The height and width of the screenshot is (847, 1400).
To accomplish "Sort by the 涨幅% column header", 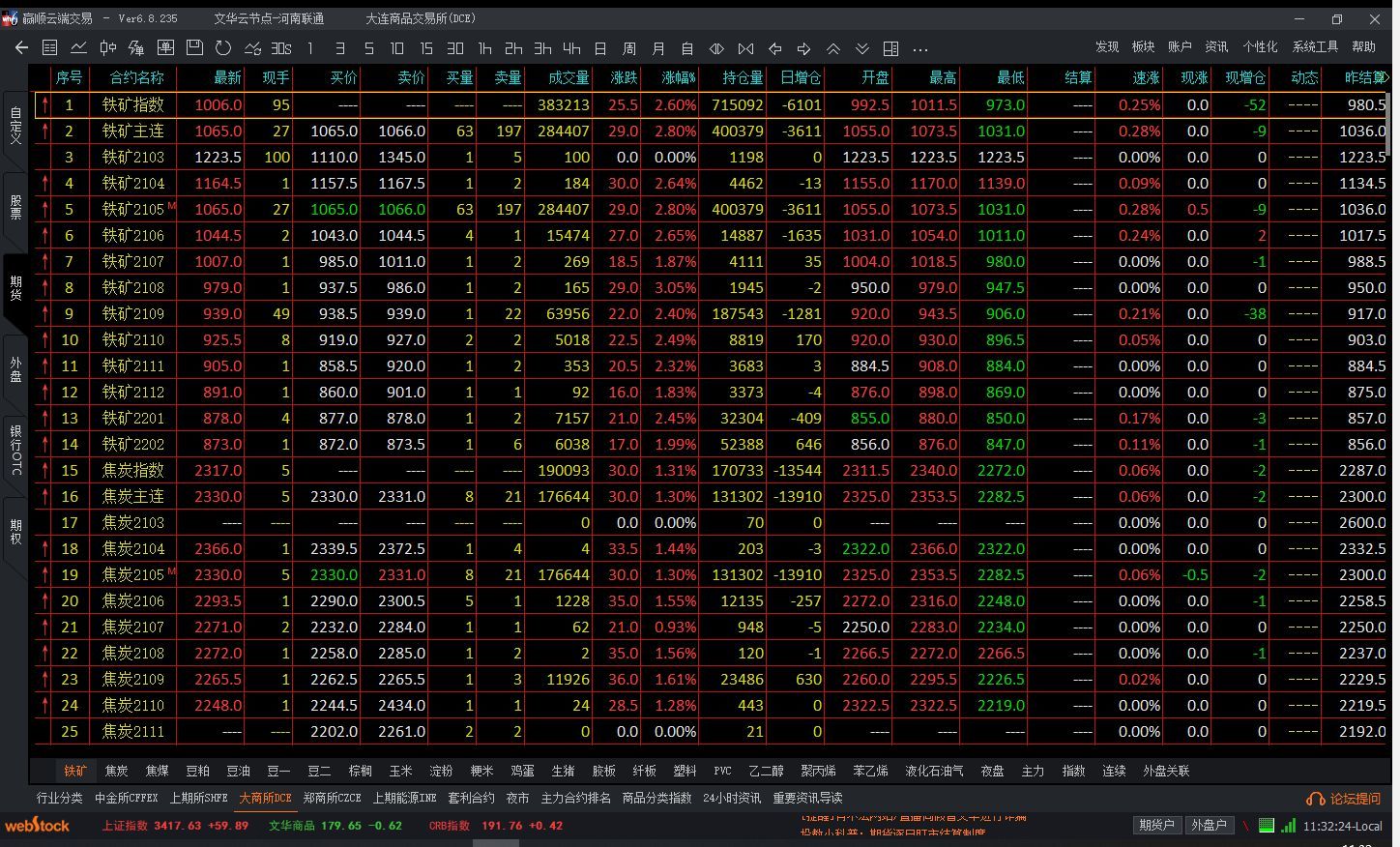I will 679,77.
